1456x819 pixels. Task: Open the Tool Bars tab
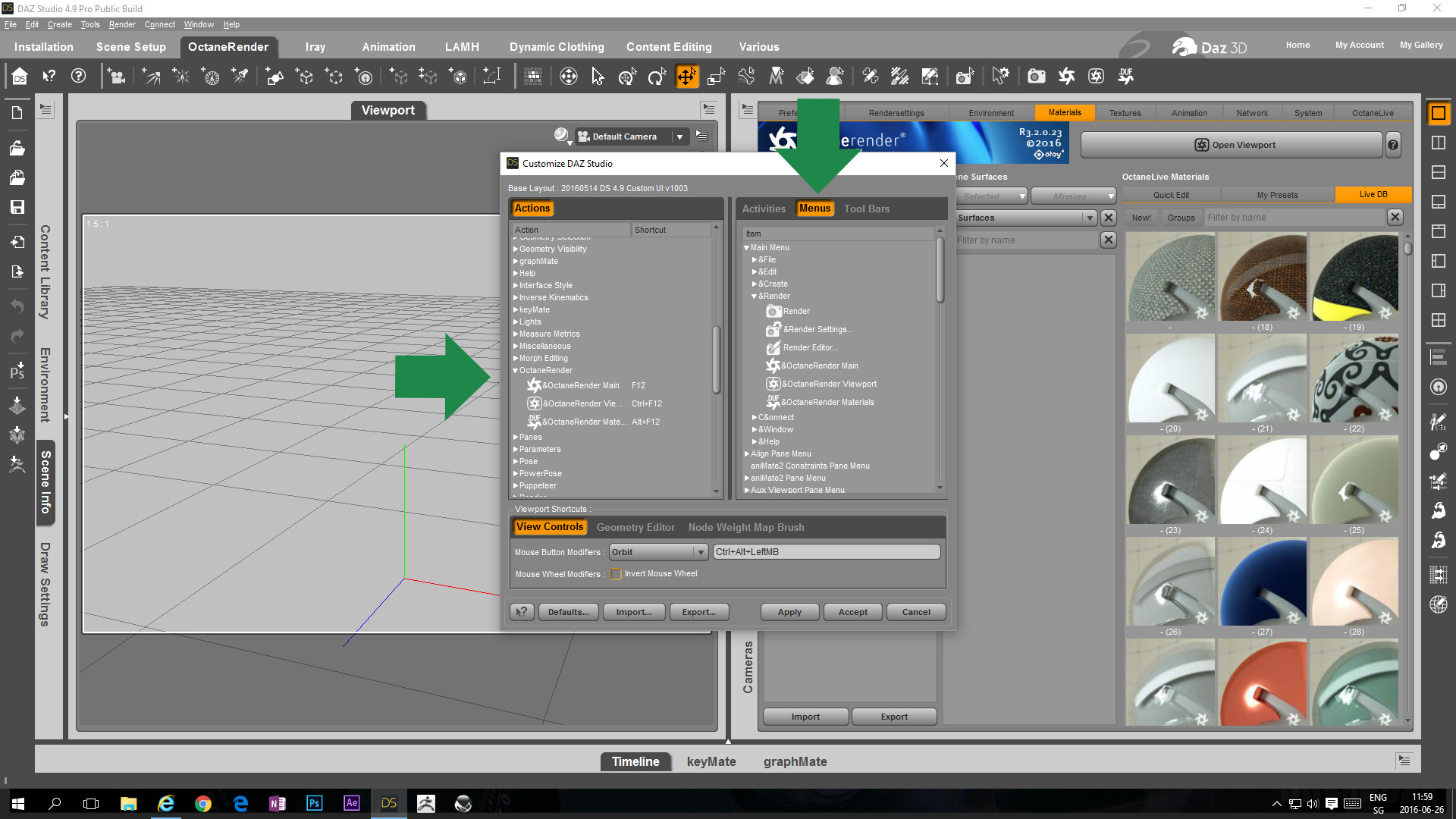(x=866, y=209)
